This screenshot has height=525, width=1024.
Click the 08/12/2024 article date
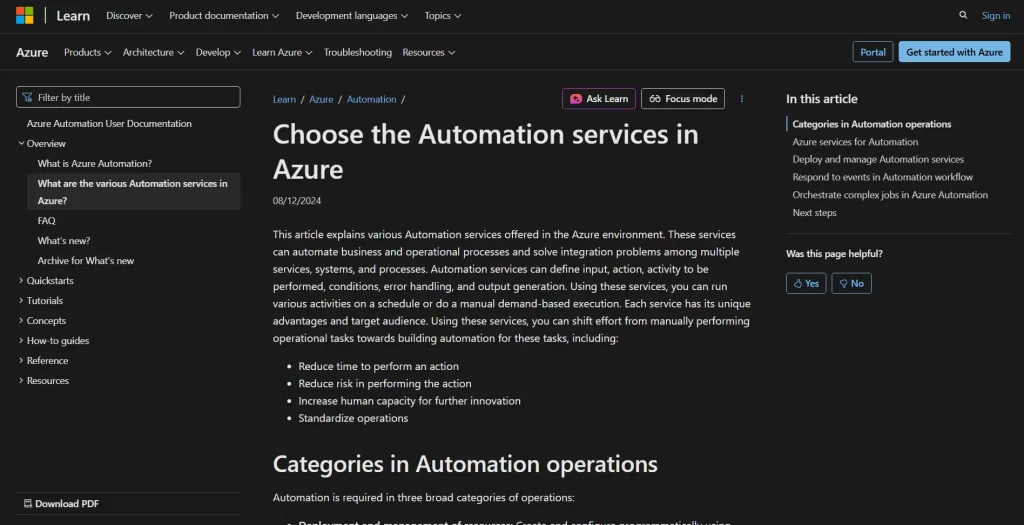(x=297, y=200)
